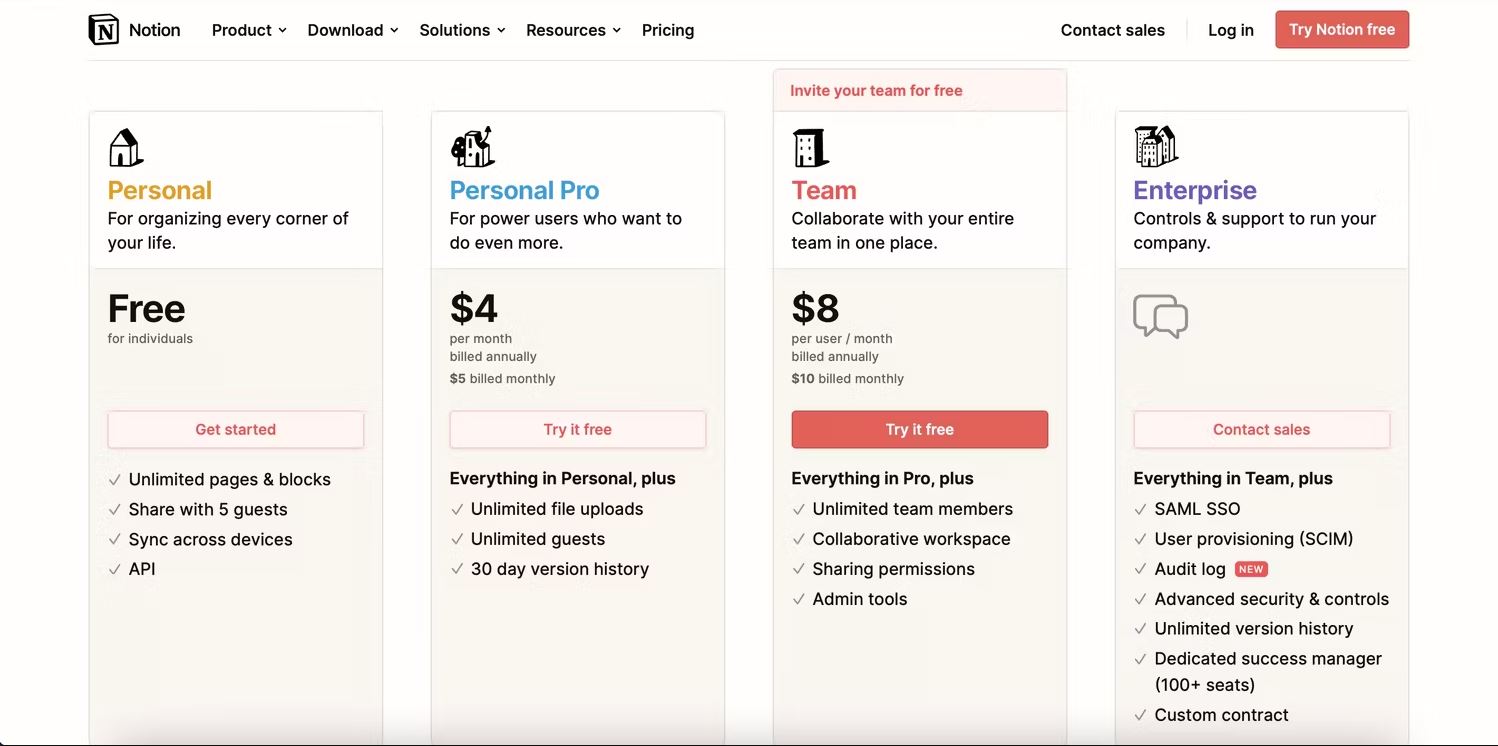The image size is (1498, 746).
Task: Click the Personal plan house icon
Action: [x=125, y=148]
